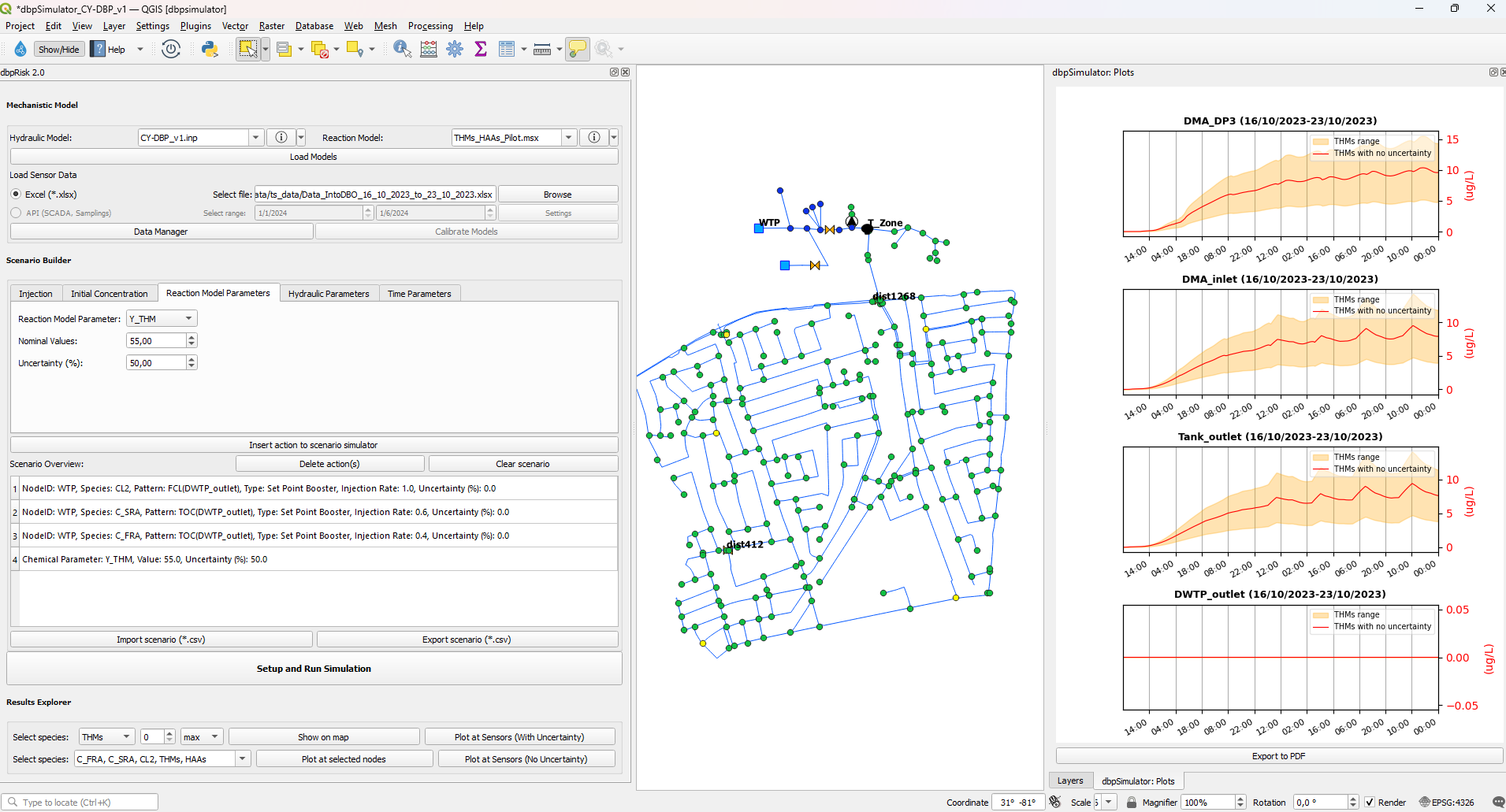
Task: Click the Show/Hide toolbar button
Action: pyautogui.click(x=59, y=49)
